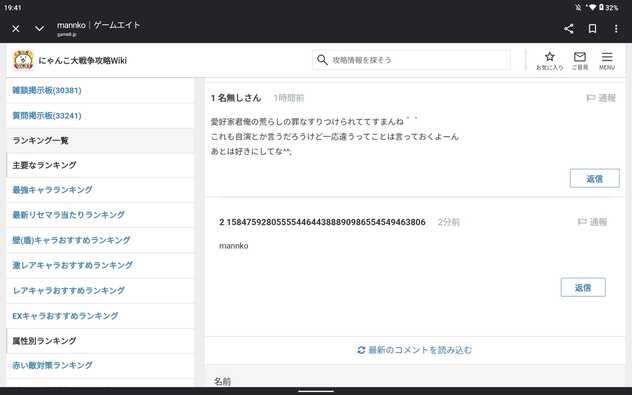The height and width of the screenshot is (395, 632).
Task: Reply to the mannko comment with 返信
Action: pos(583,287)
